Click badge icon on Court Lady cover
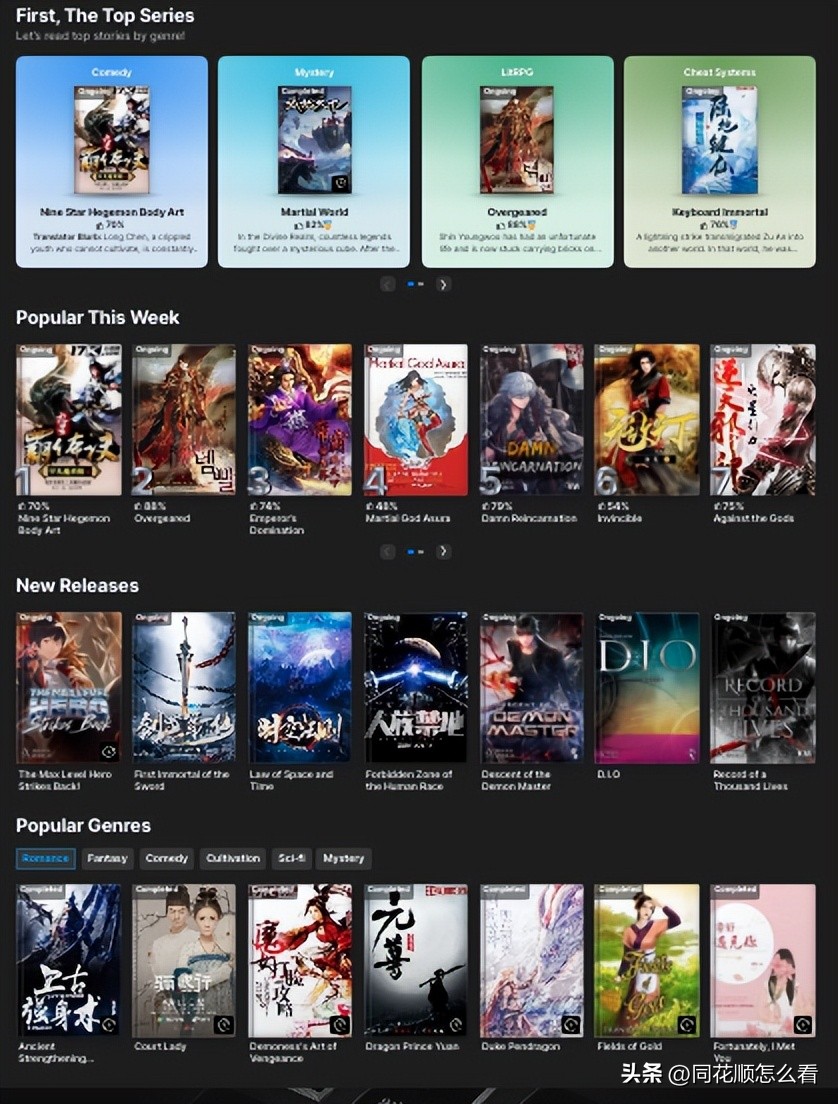 coord(224,1024)
